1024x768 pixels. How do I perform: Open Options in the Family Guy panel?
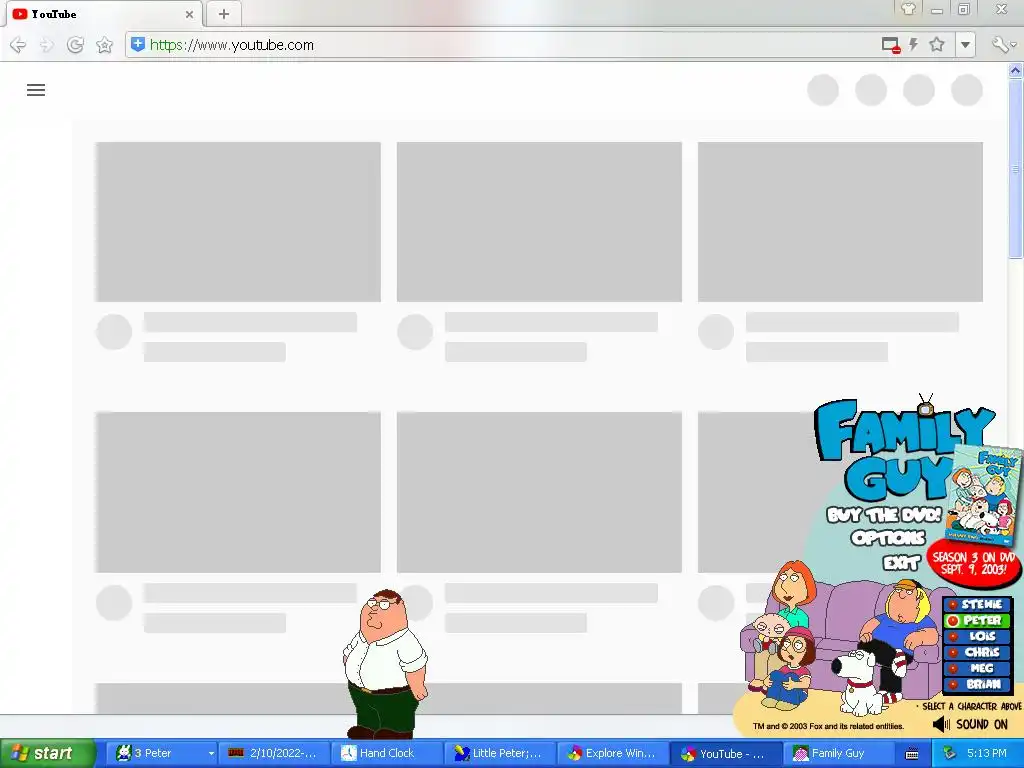coord(888,537)
